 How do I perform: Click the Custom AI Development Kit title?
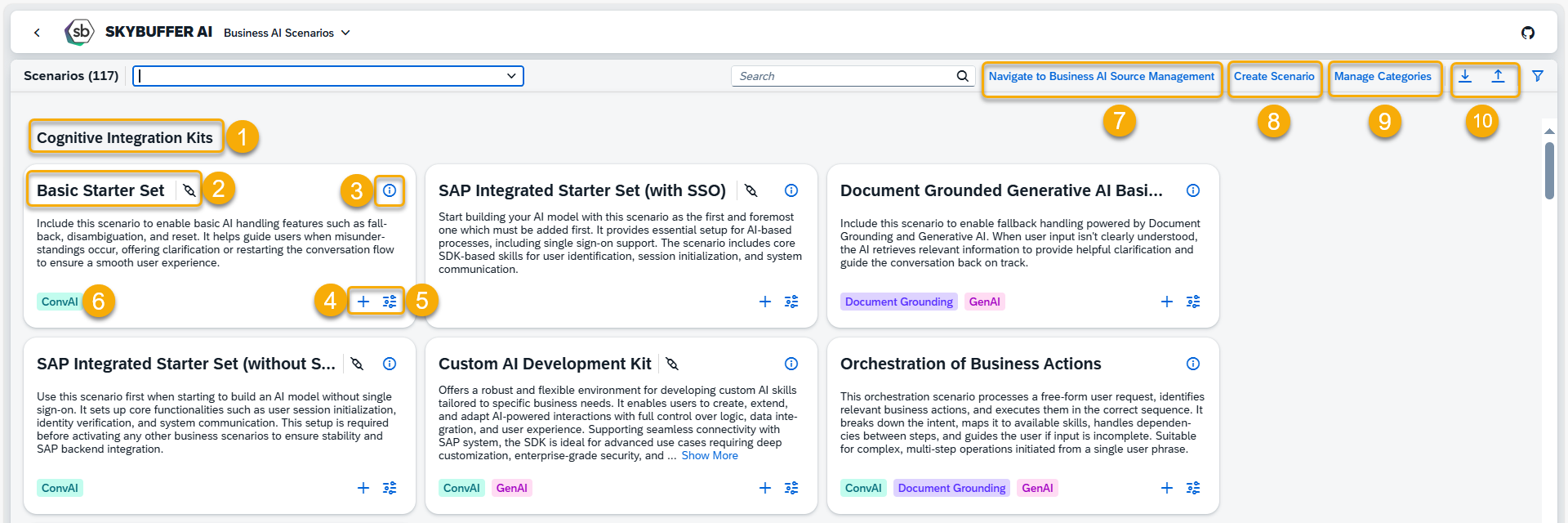click(x=545, y=364)
